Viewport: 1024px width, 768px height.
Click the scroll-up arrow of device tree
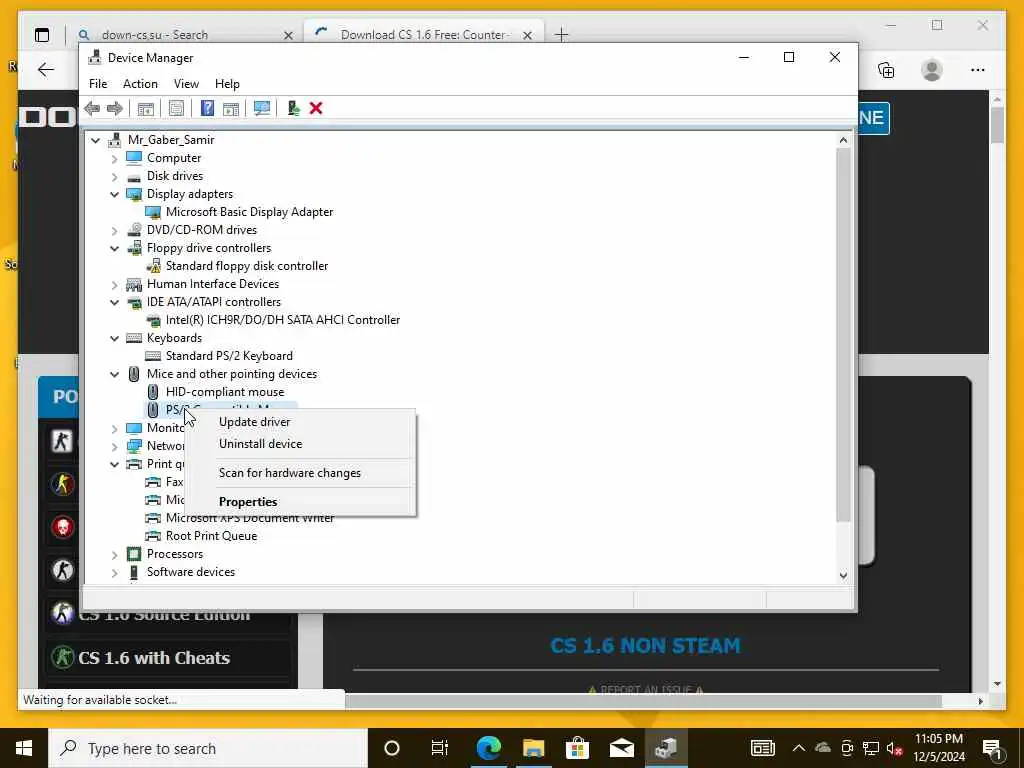point(843,140)
